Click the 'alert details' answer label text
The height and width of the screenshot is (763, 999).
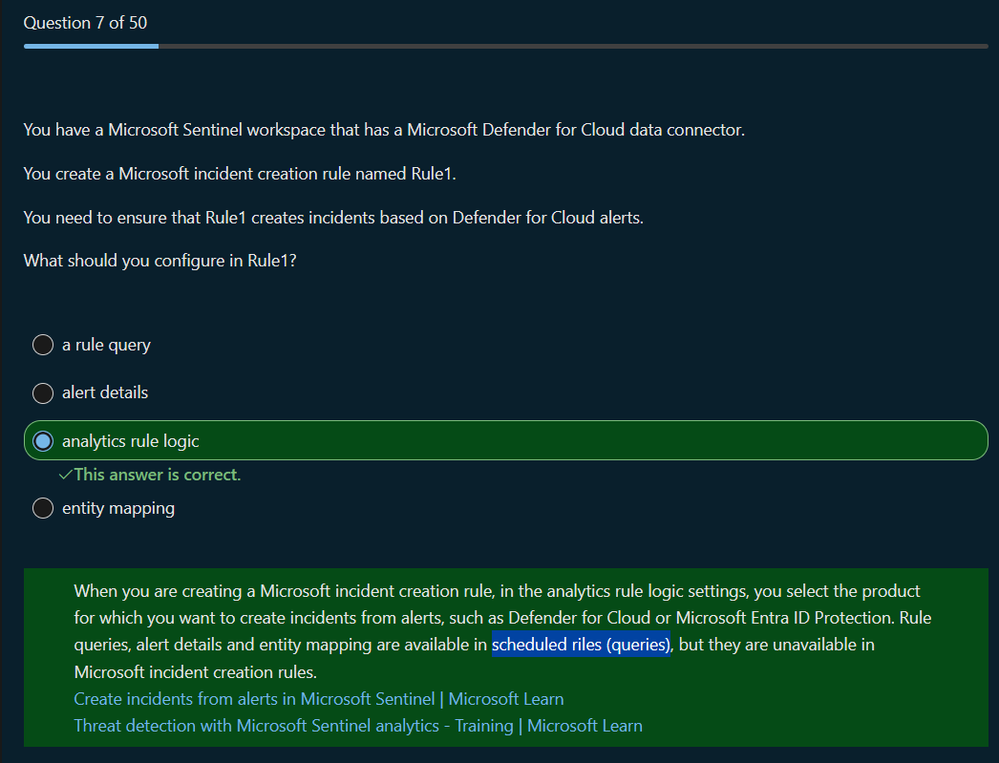pos(105,393)
